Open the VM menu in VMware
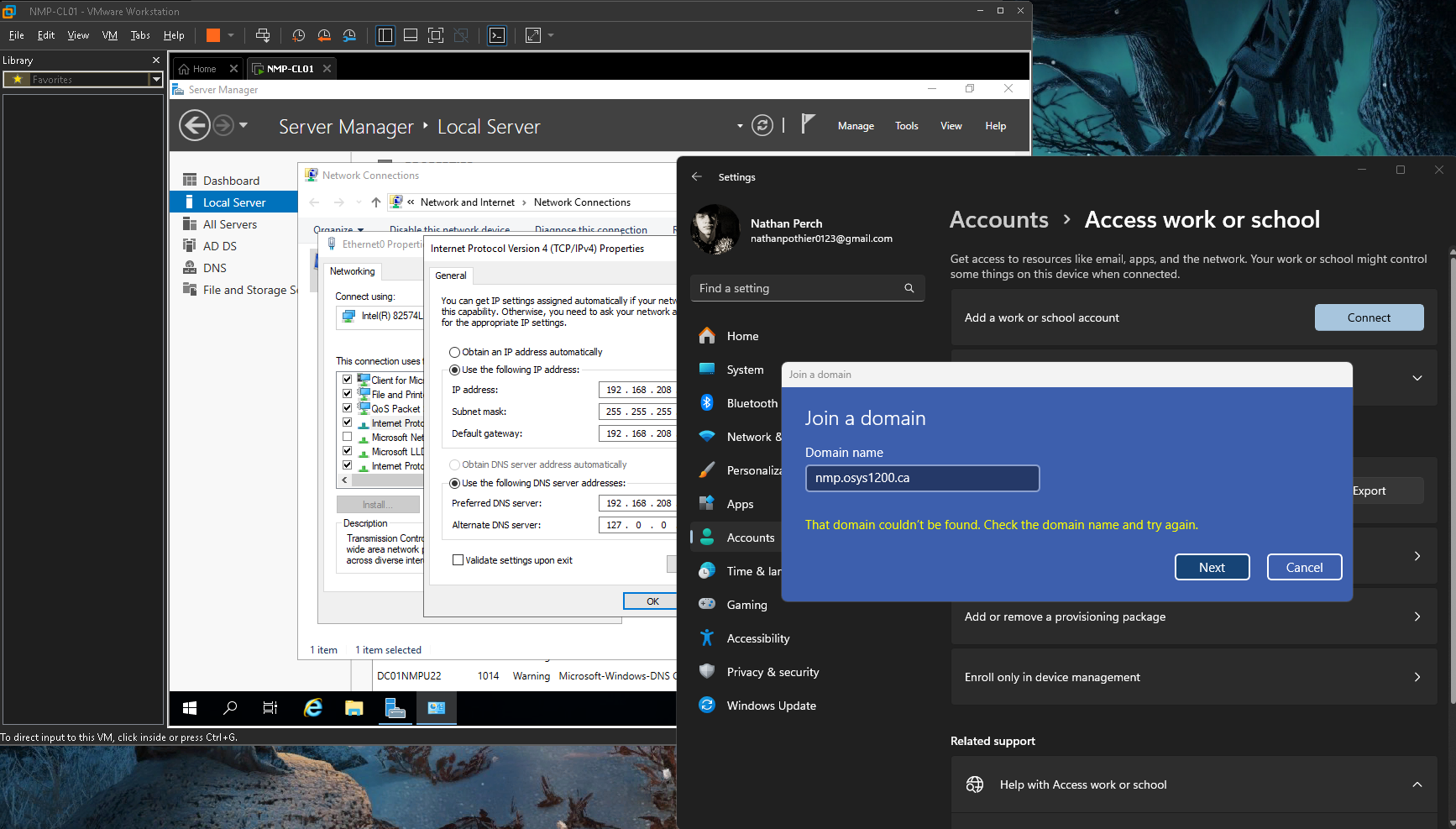Viewport: 1456px width, 829px height. pyautogui.click(x=109, y=35)
